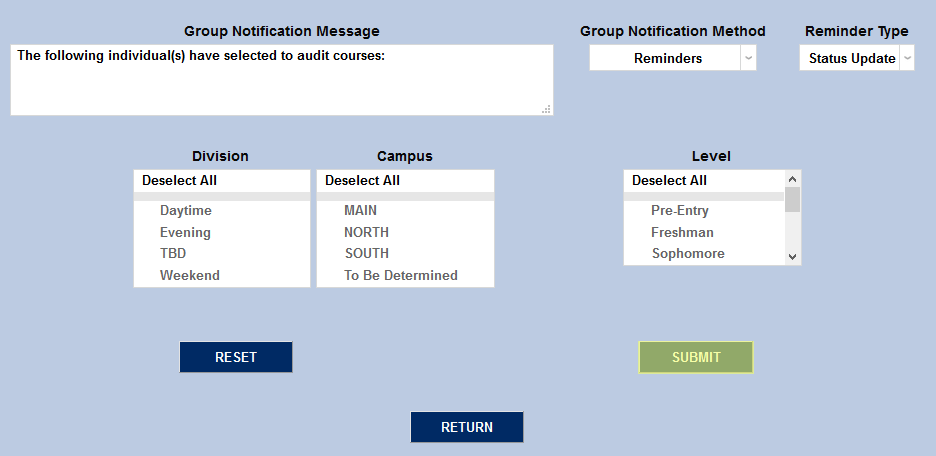This screenshot has height=456, width=936.
Task: Select Freshman level option
Action: 683,233
